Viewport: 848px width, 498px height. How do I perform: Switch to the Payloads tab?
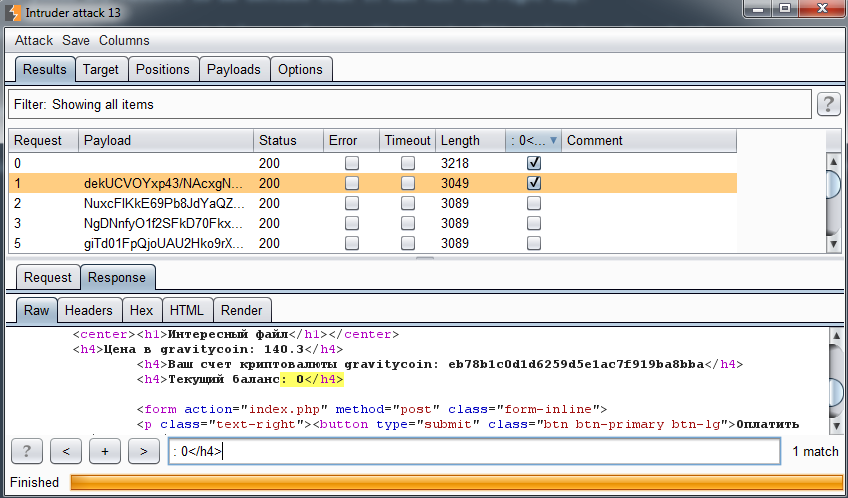tap(234, 70)
